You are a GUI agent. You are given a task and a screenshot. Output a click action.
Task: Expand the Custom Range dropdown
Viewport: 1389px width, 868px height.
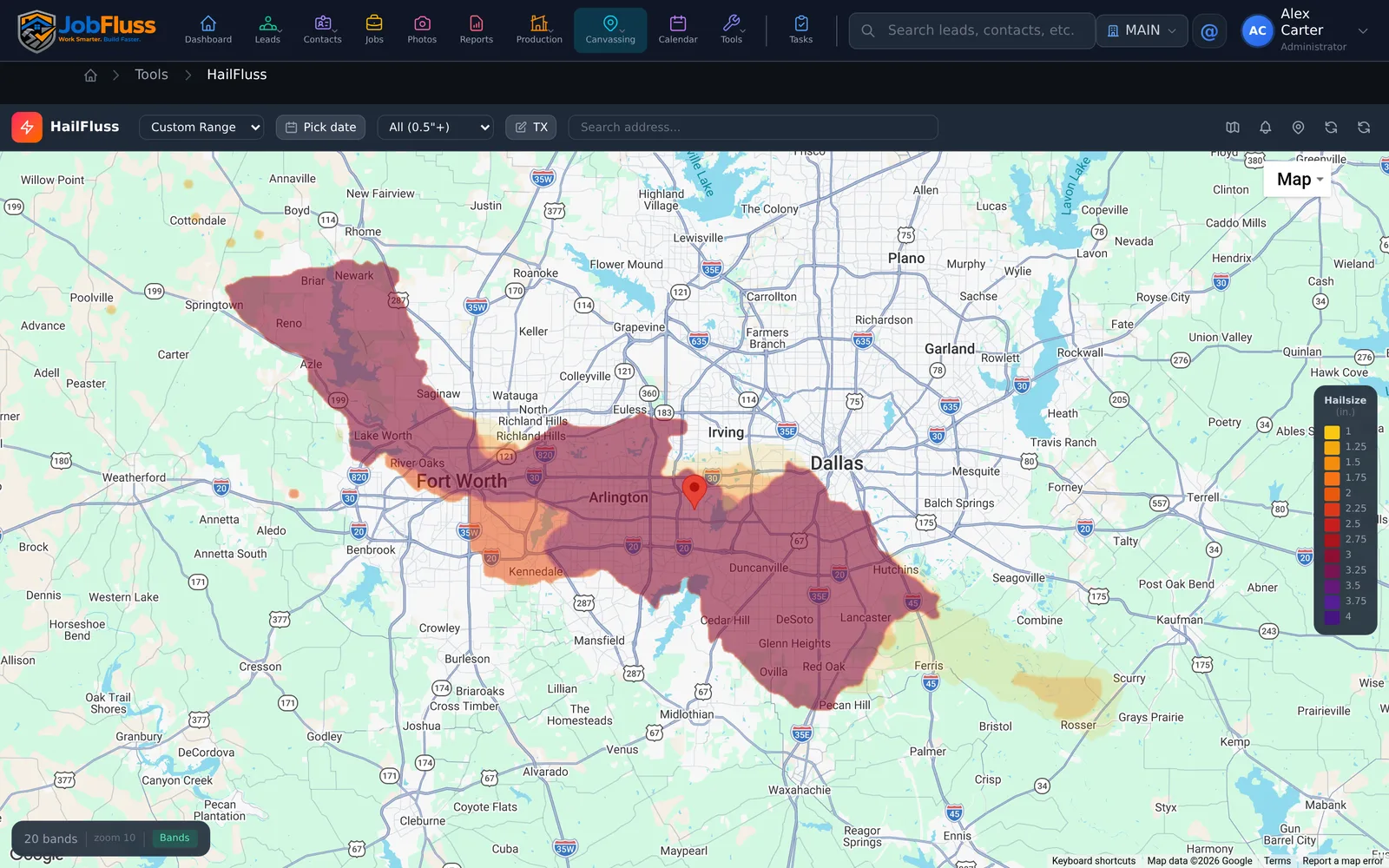click(x=201, y=127)
